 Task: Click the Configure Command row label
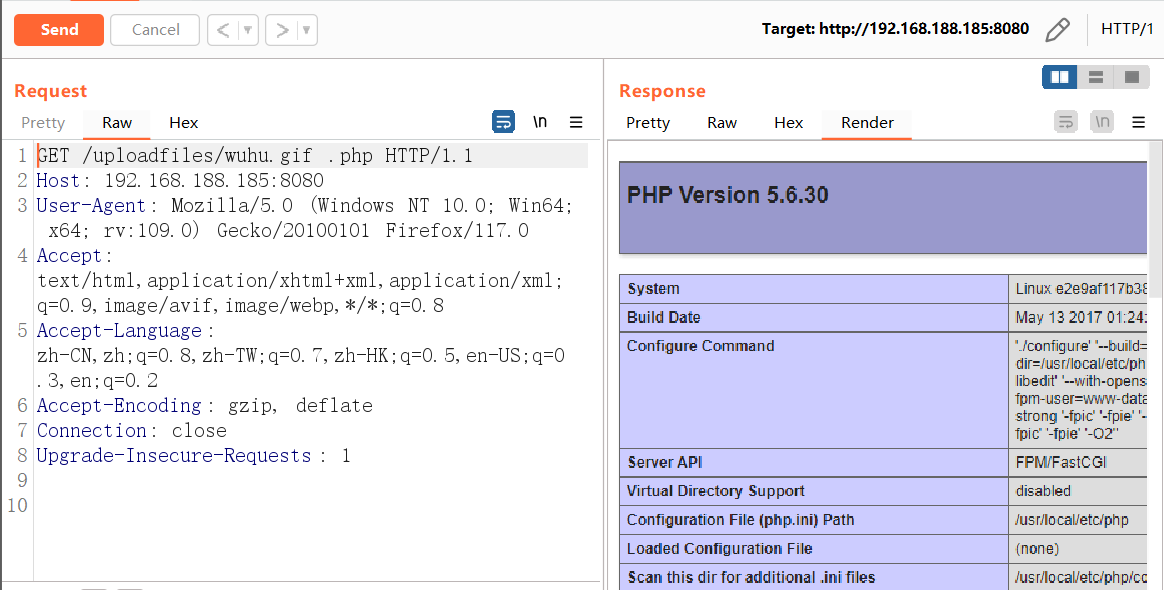pyautogui.click(x=700, y=346)
